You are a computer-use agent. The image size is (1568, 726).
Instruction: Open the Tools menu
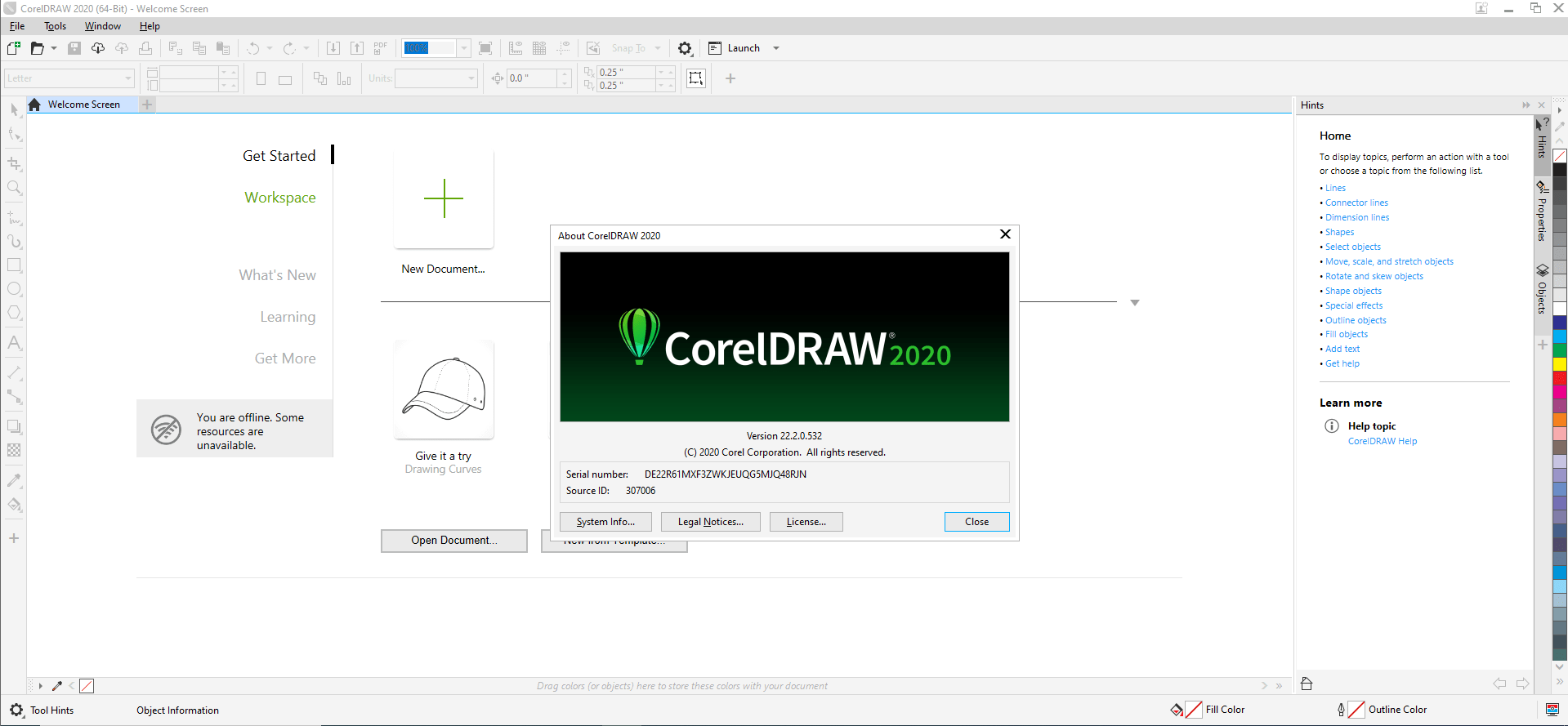pos(56,26)
